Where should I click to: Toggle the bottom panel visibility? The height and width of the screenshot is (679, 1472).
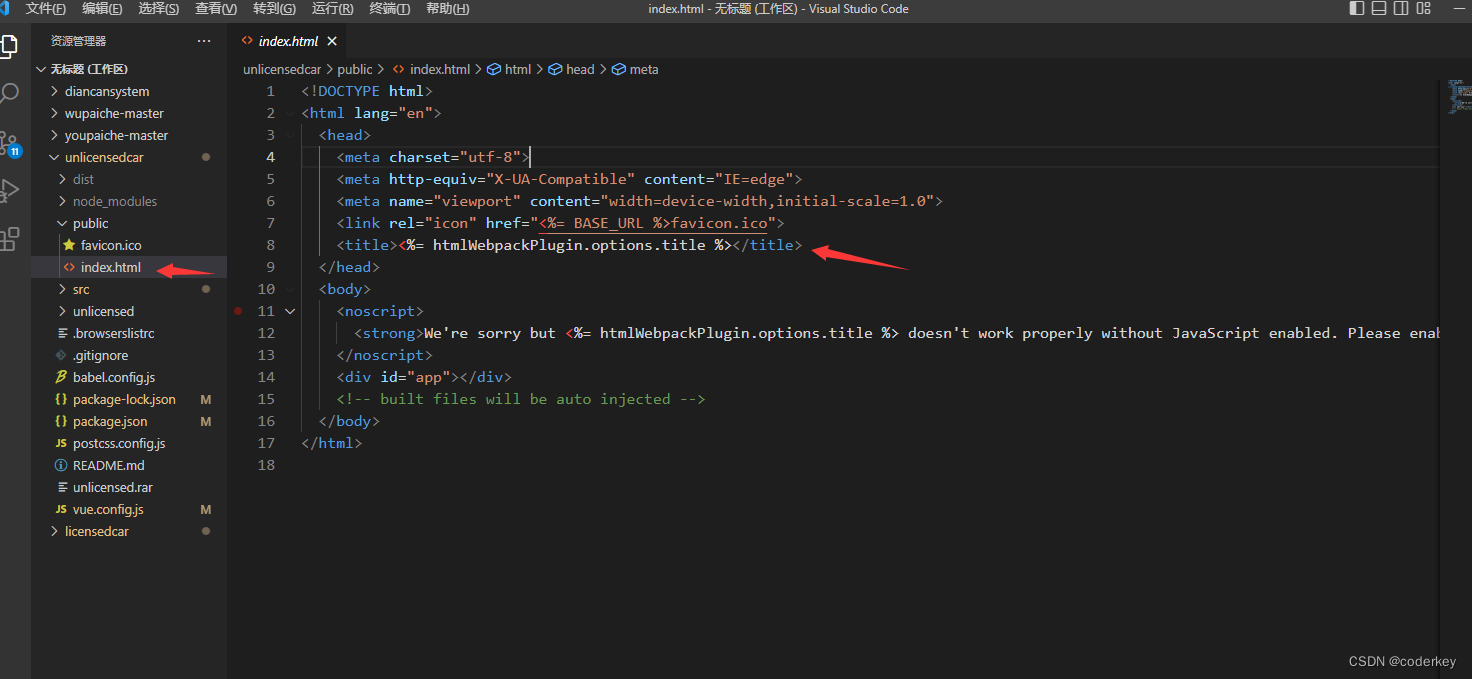tap(1379, 9)
